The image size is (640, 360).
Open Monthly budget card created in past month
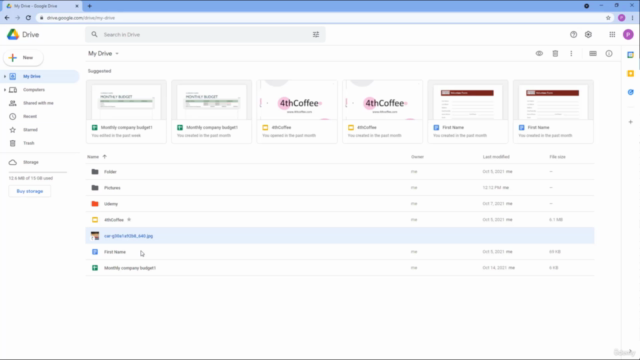(211, 111)
